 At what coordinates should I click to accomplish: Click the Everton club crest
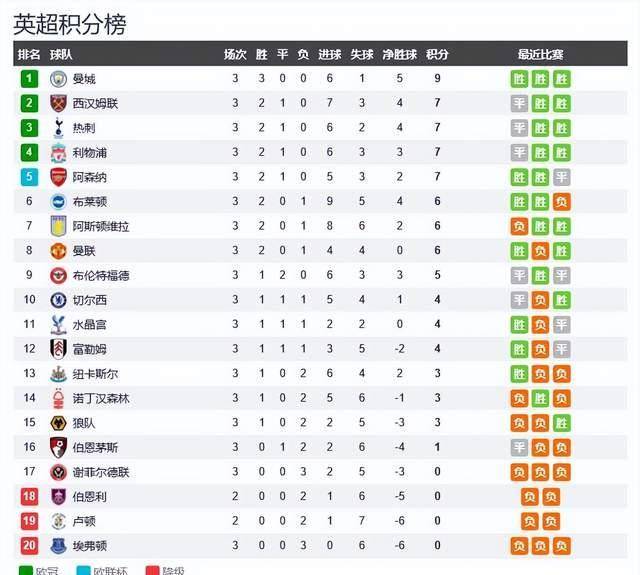pos(58,546)
